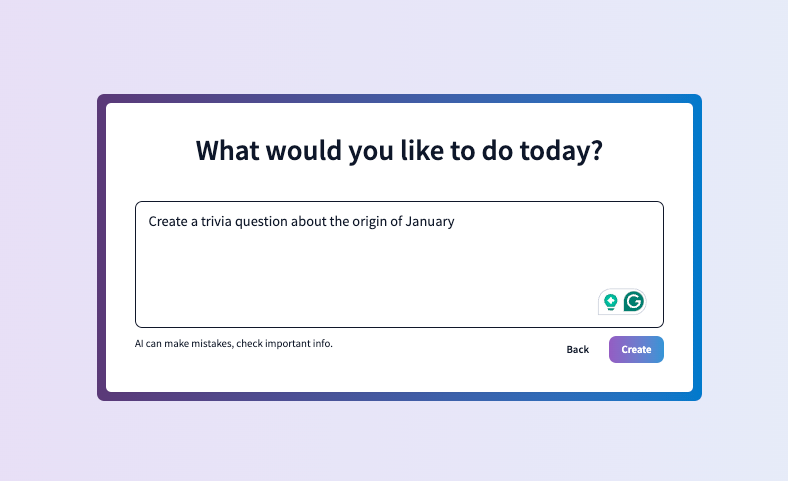Click the word trivia in the prompt

[216, 221]
